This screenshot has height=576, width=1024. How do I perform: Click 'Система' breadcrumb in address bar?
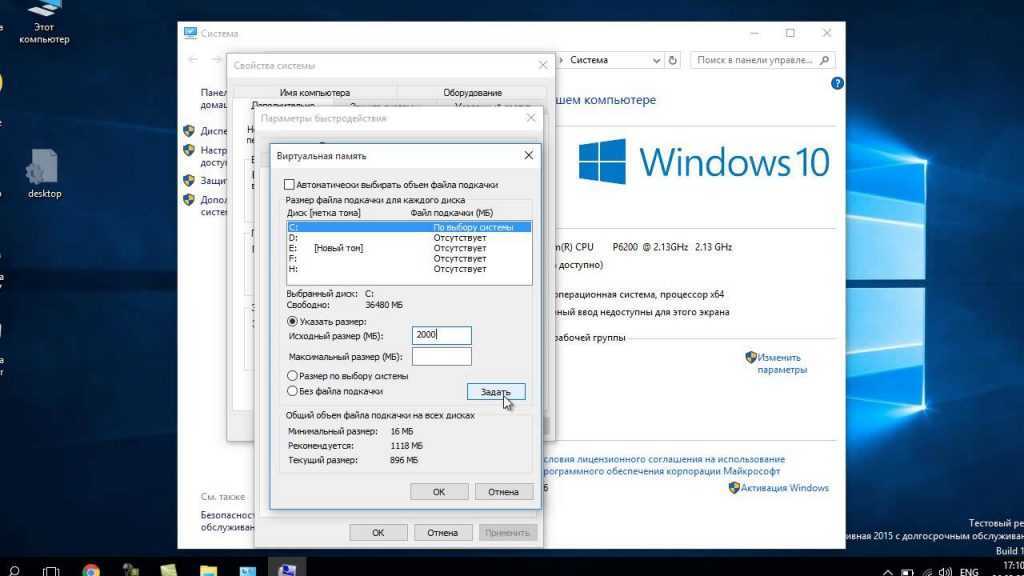coord(588,60)
